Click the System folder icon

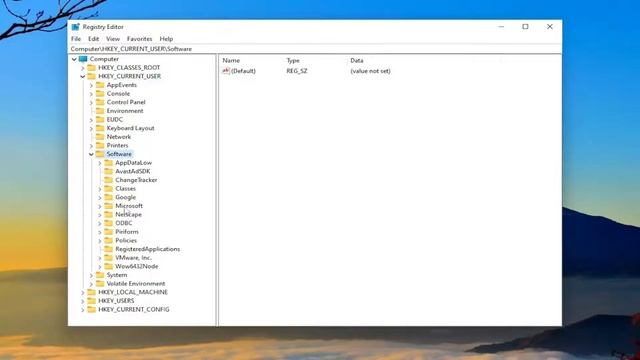coord(100,275)
